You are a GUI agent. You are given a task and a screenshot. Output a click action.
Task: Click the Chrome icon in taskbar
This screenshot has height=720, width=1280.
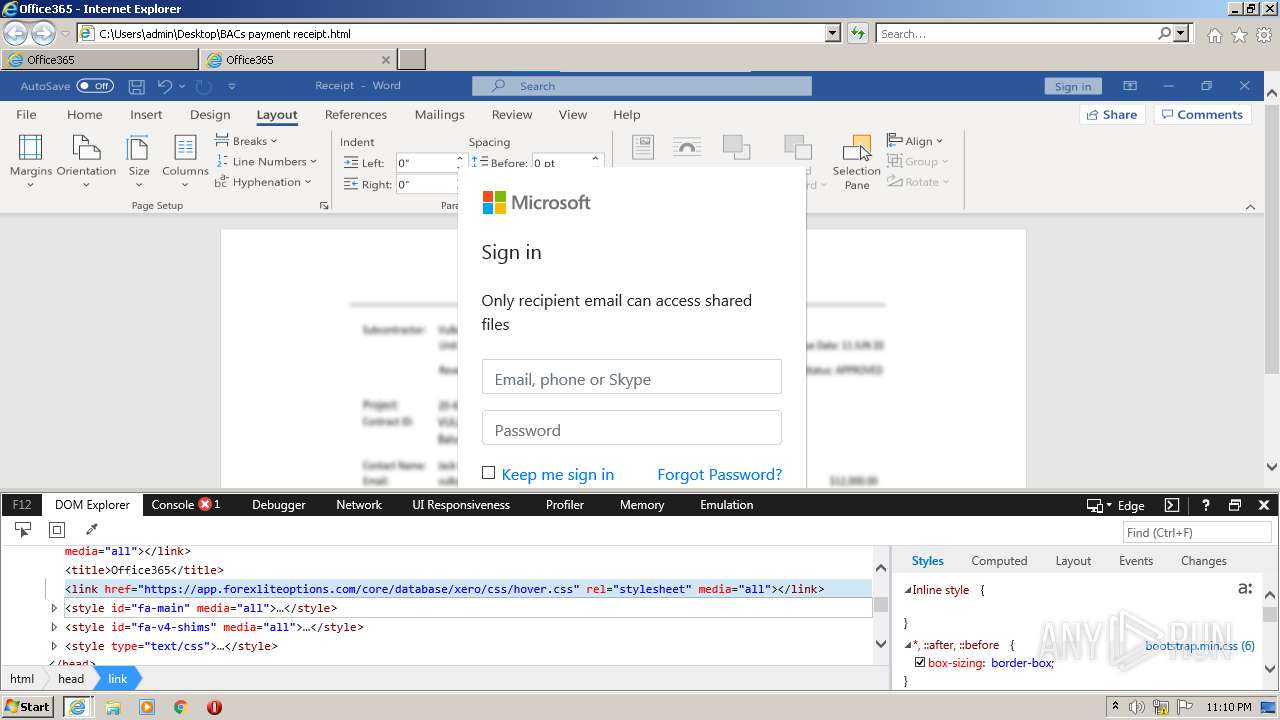coord(180,707)
